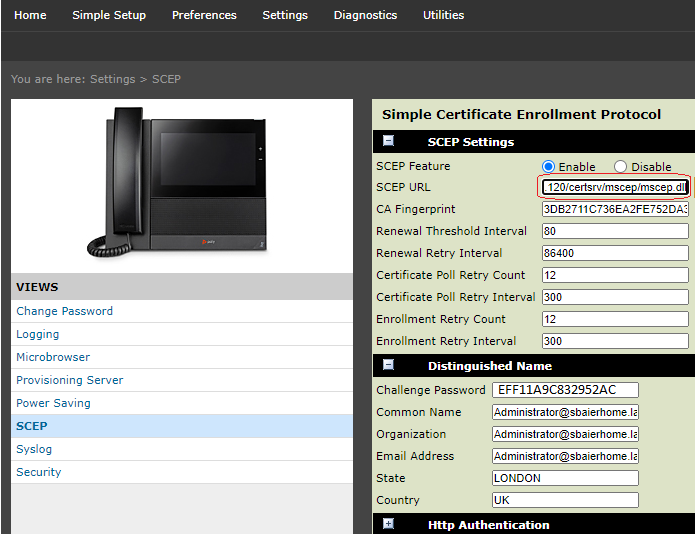This screenshot has height=534, width=695.
Task: Click the SCEP URL input field
Action: pyautogui.click(x=614, y=187)
